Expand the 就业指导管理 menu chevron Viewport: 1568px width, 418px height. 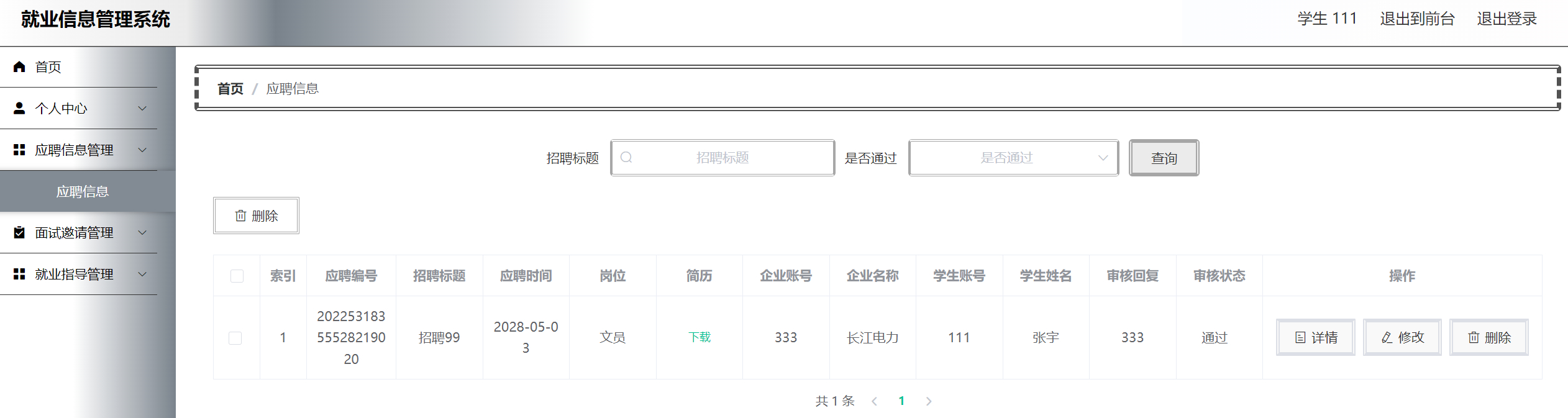click(142, 274)
